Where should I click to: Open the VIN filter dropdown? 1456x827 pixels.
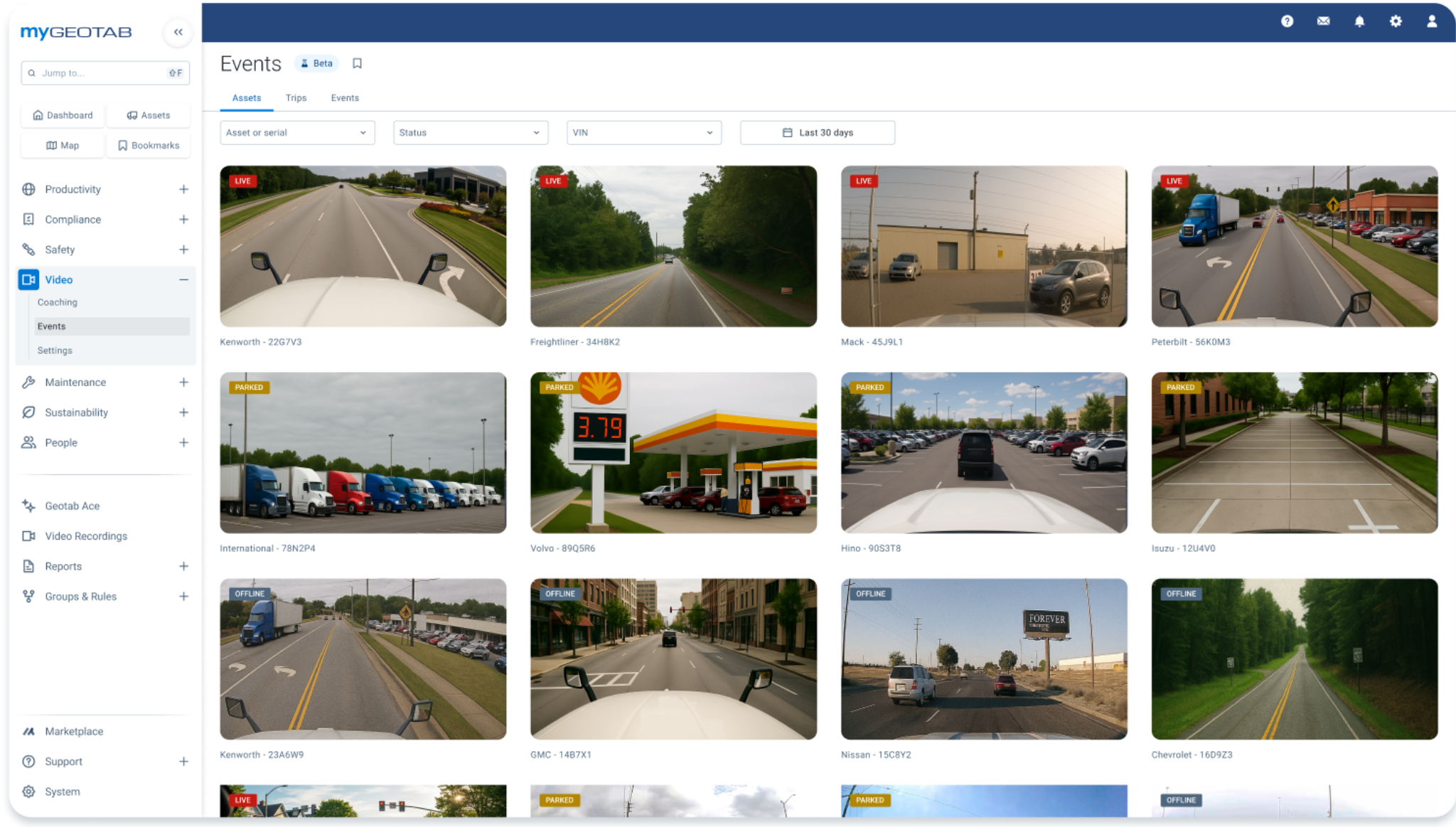tap(644, 132)
